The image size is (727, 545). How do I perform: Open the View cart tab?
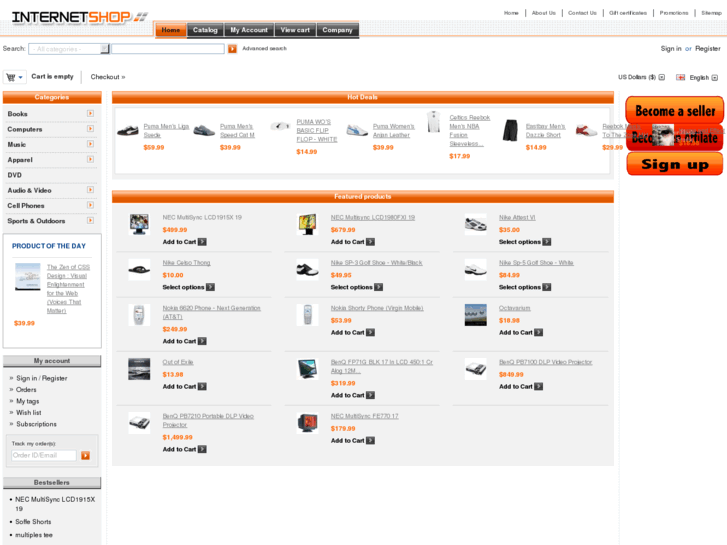pos(295,30)
